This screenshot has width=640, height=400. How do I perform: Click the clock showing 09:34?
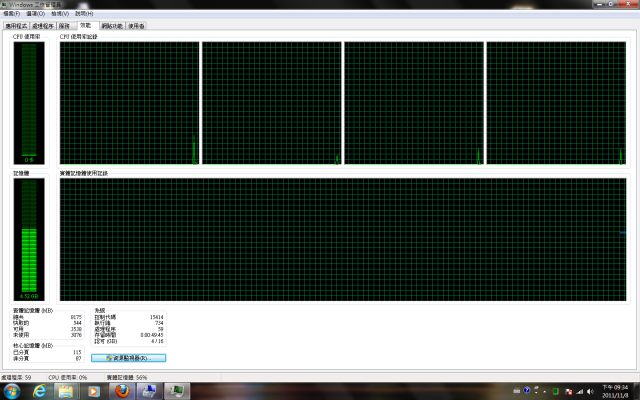(615, 391)
